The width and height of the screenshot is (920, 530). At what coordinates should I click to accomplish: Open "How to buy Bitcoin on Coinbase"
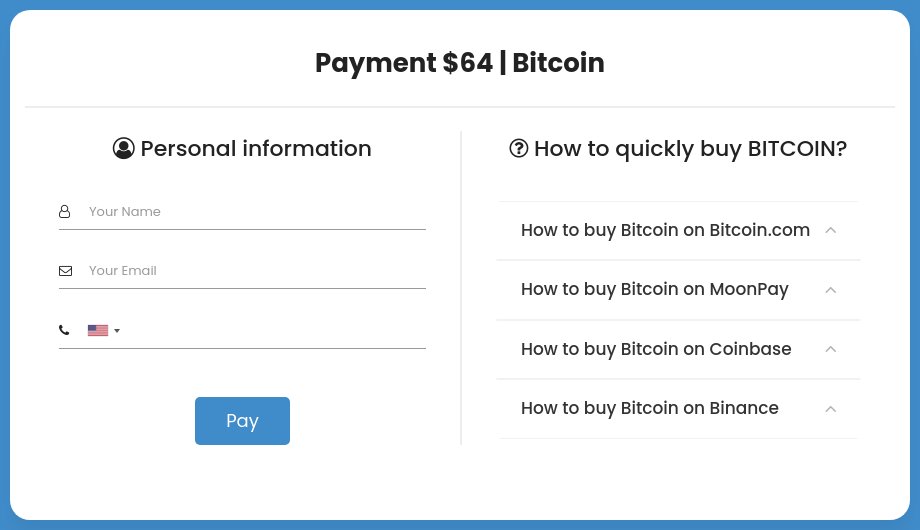click(656, 349)
